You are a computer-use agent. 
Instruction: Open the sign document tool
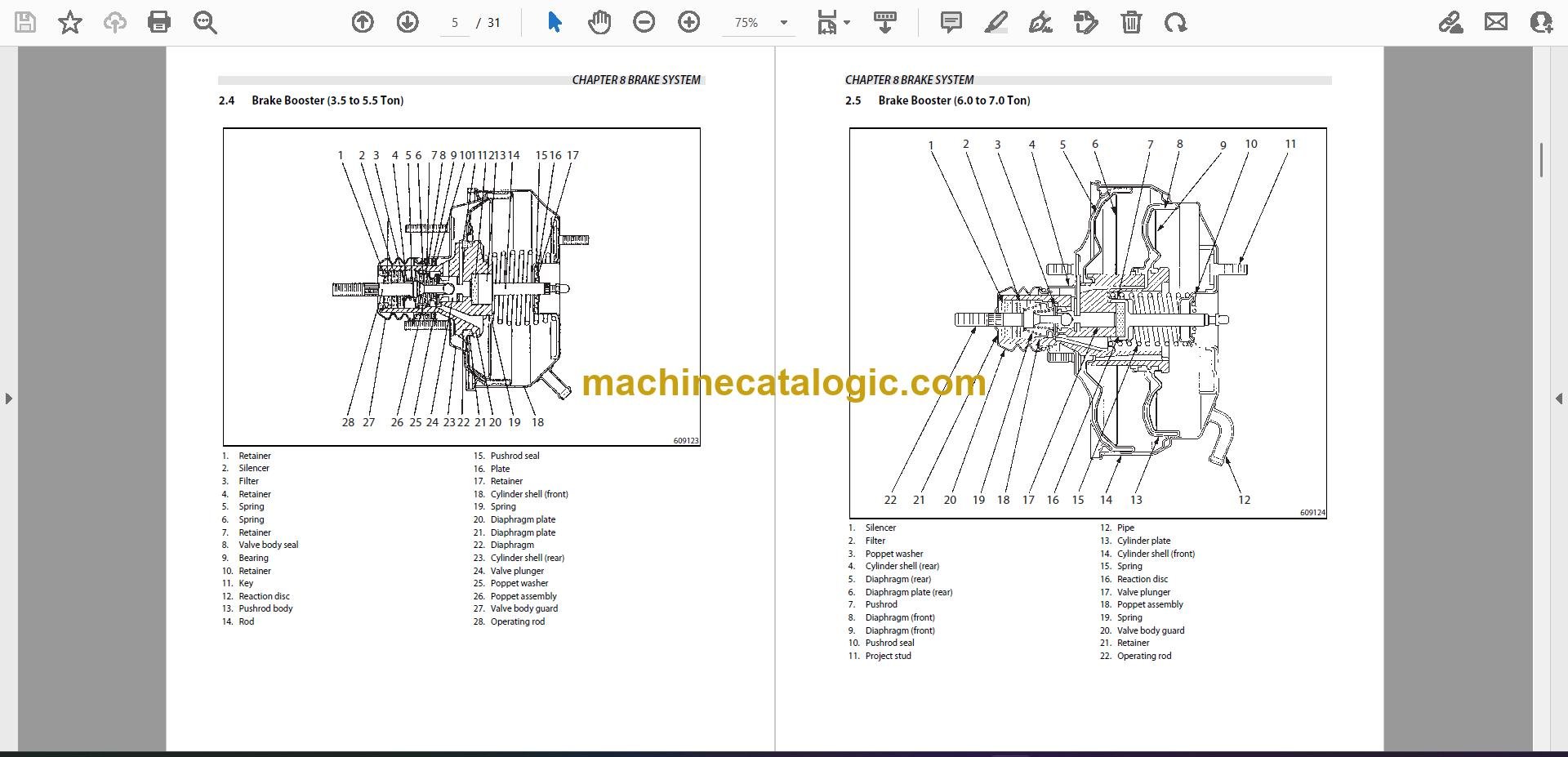1040,22
